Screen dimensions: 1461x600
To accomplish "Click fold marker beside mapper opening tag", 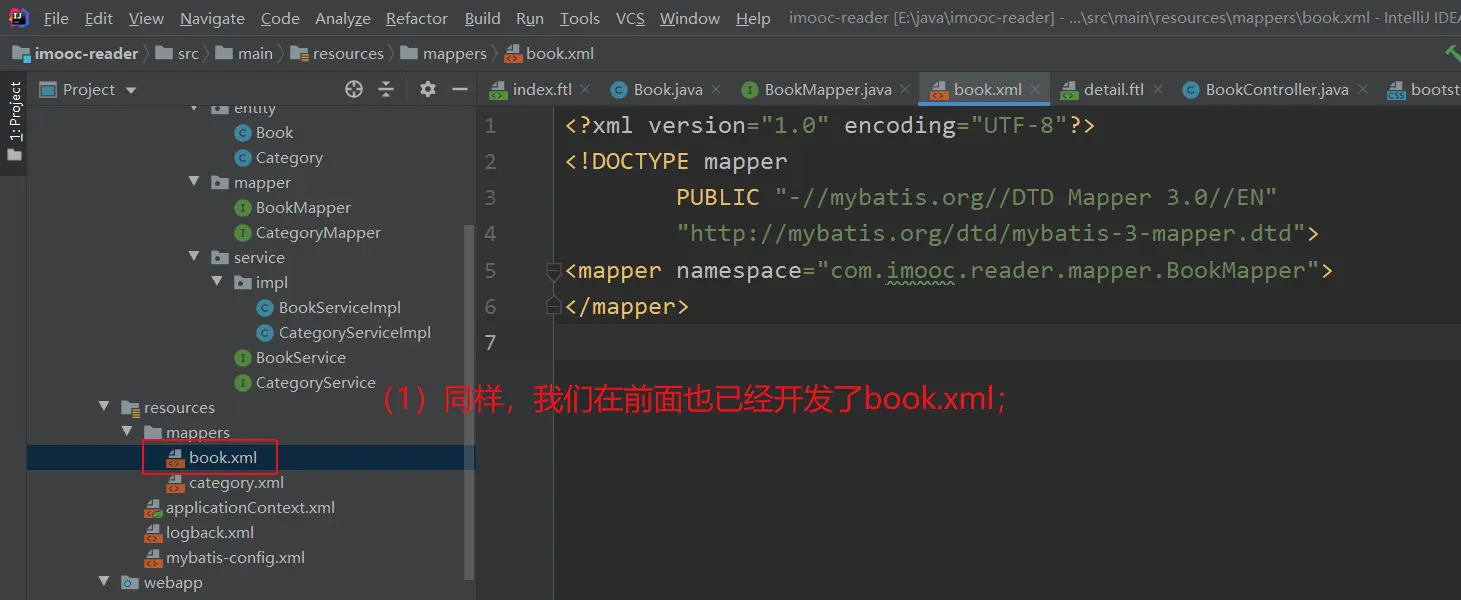I will pos(553,271).
